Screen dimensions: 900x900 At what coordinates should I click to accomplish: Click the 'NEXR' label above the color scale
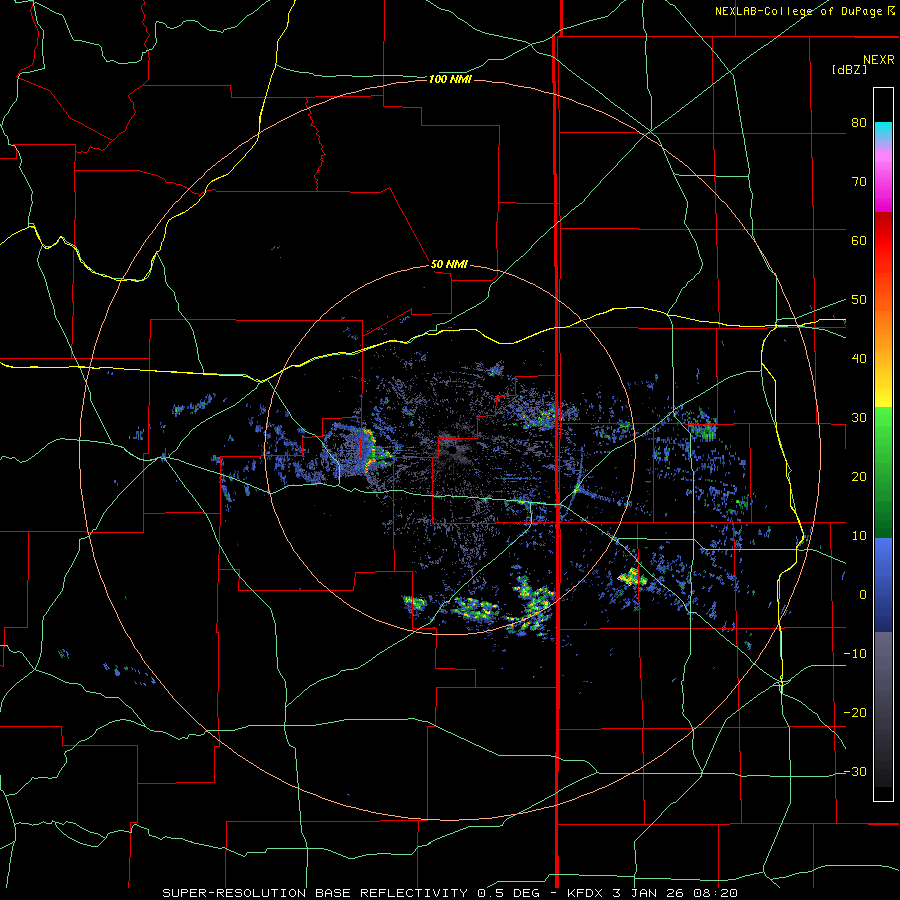coord(878,60)
